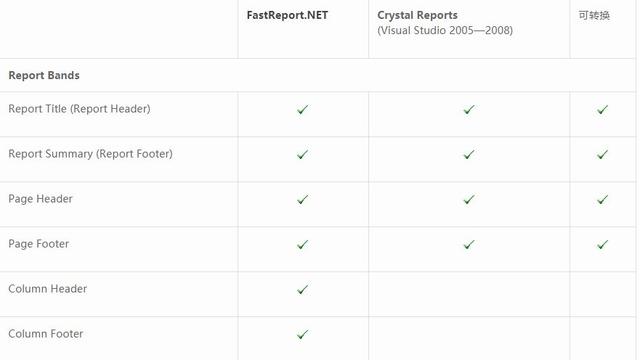Click the 可转换 column heading
Image resolution: width=640 pixels, height=360 pixels.
[x=594, y=16]
